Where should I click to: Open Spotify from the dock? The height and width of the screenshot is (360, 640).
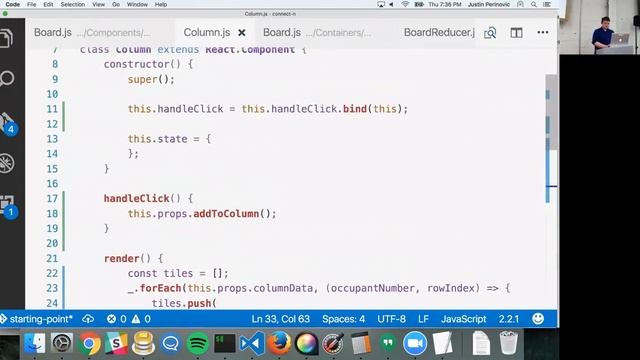(198, 343)
